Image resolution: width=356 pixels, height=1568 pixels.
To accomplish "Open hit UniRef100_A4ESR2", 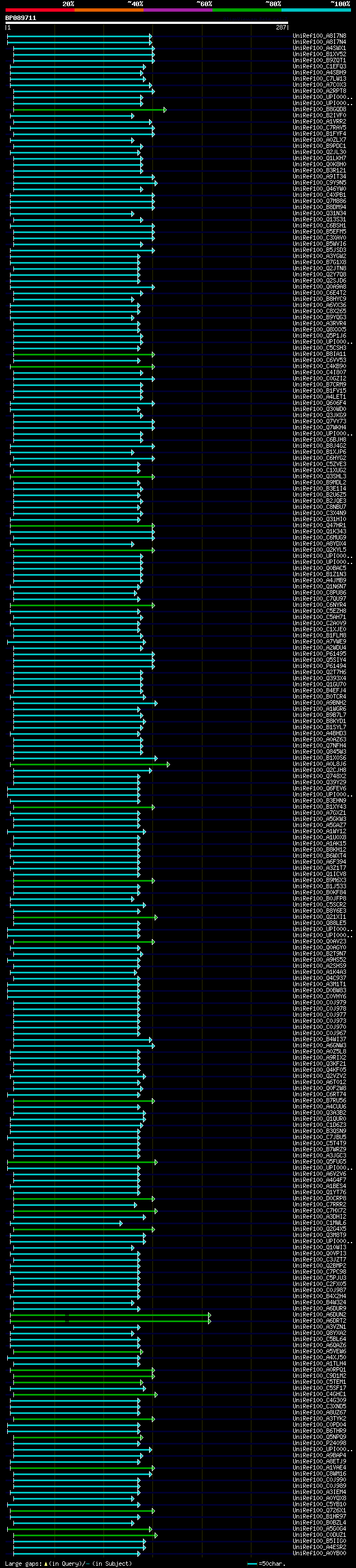I will (x=319, y=1547).
